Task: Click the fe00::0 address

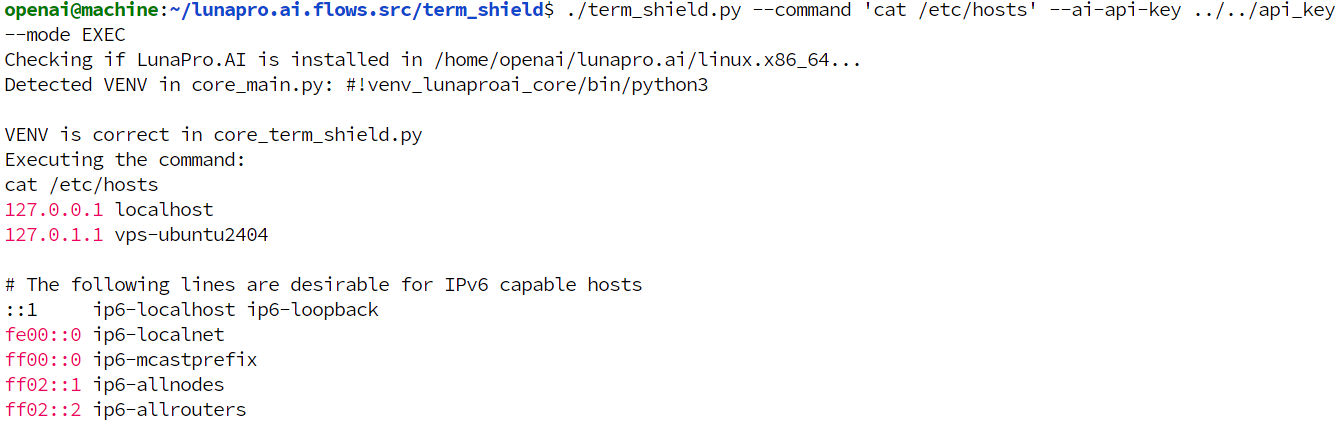Action: [x=43, y=335]
